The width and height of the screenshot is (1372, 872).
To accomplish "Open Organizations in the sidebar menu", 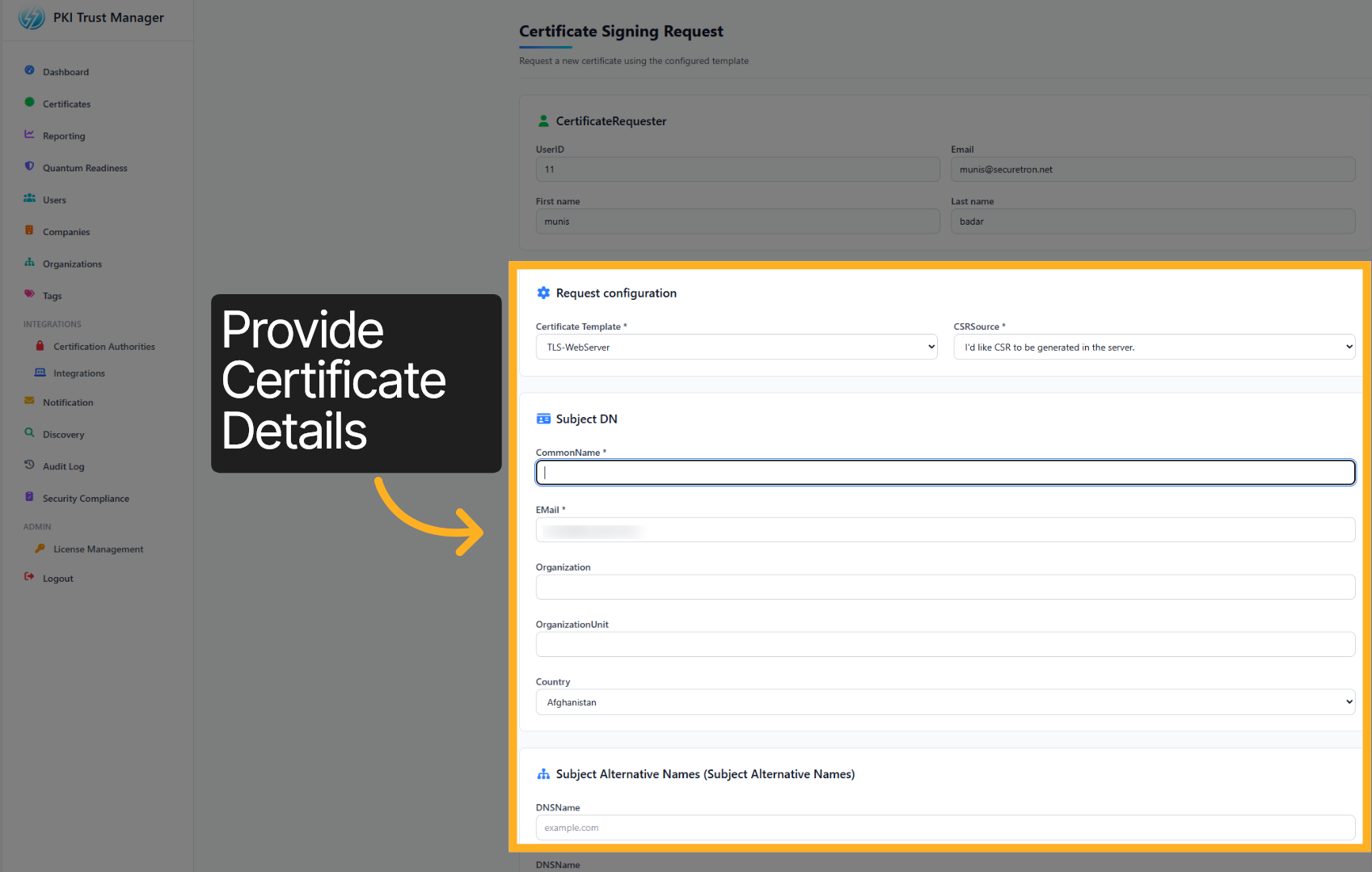I will coord(72,264).
